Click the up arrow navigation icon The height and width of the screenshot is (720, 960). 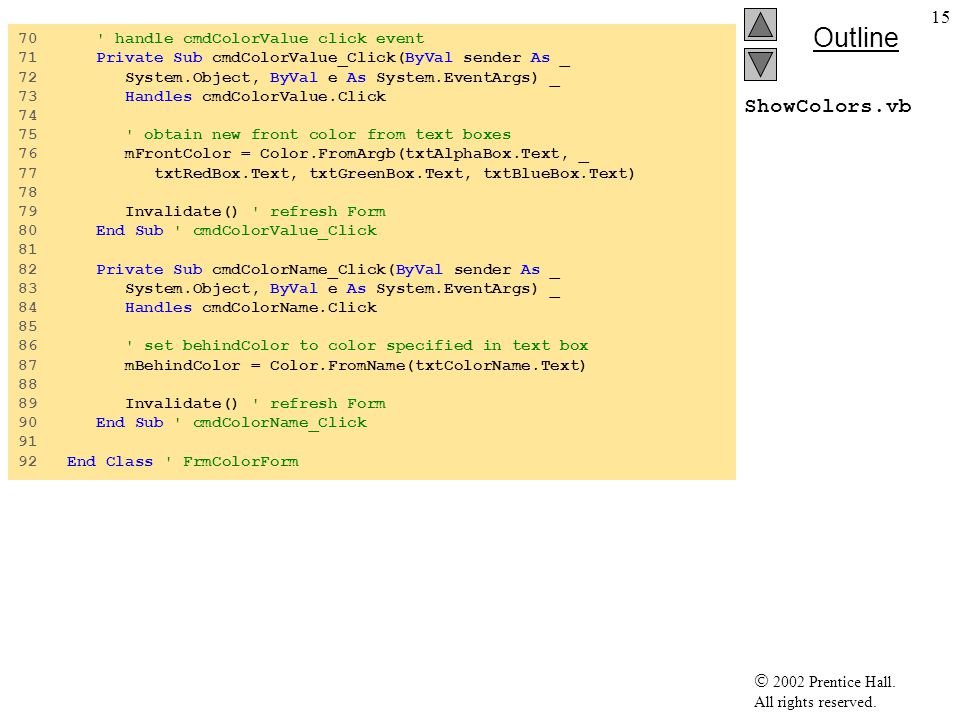coord(760,24)
